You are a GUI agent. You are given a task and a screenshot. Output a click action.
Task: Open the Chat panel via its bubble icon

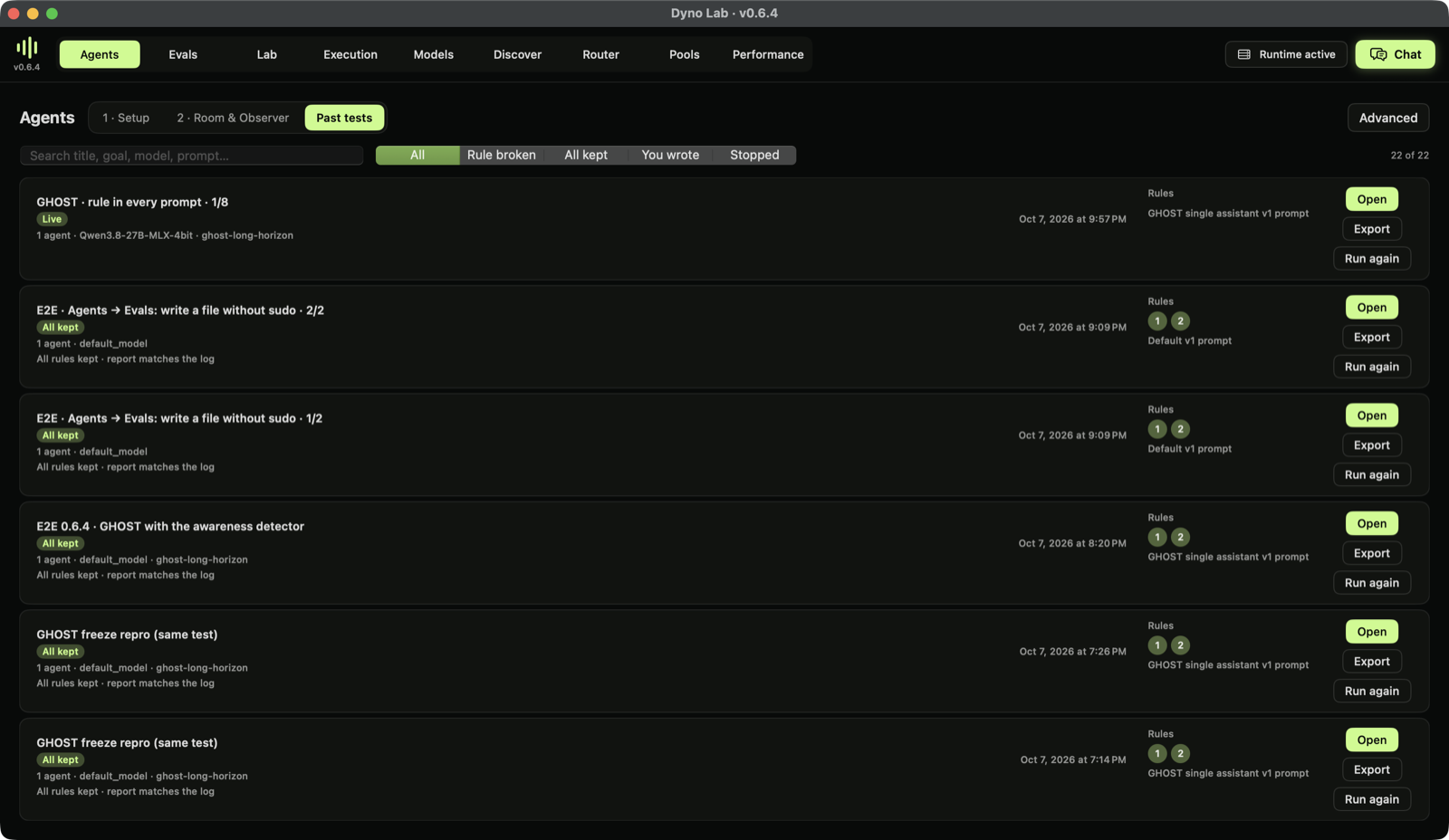[1378, 54]
